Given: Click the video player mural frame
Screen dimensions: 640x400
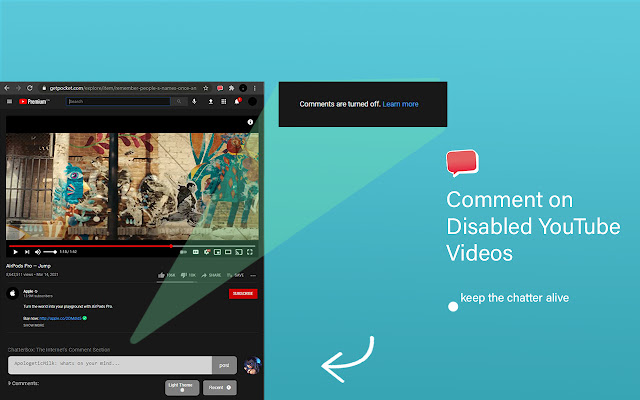Looking at the screenshot, I should point(132,186).
